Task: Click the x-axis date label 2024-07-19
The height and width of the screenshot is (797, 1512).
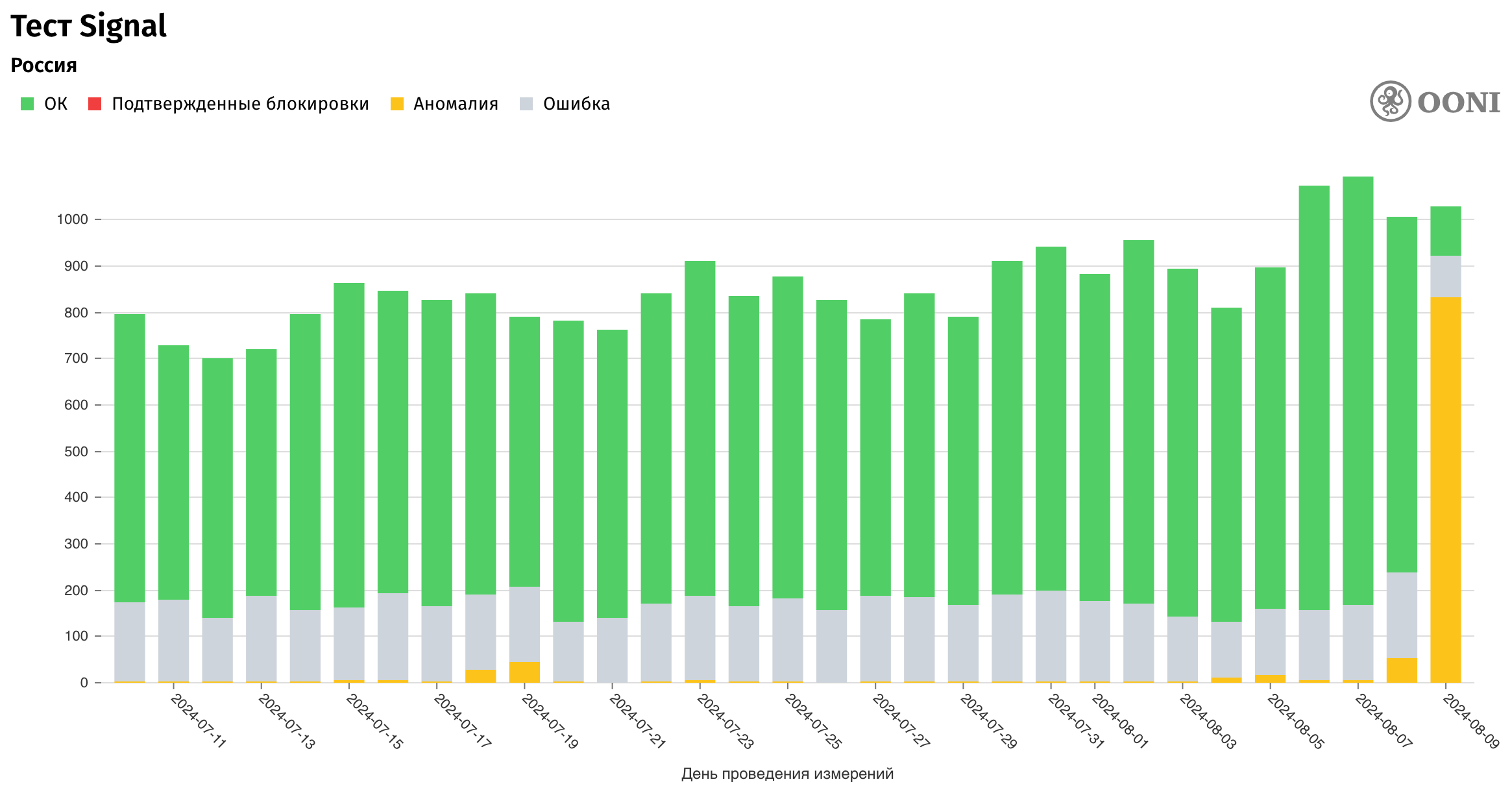Action: pyautogui.click(x=549, y=721)
